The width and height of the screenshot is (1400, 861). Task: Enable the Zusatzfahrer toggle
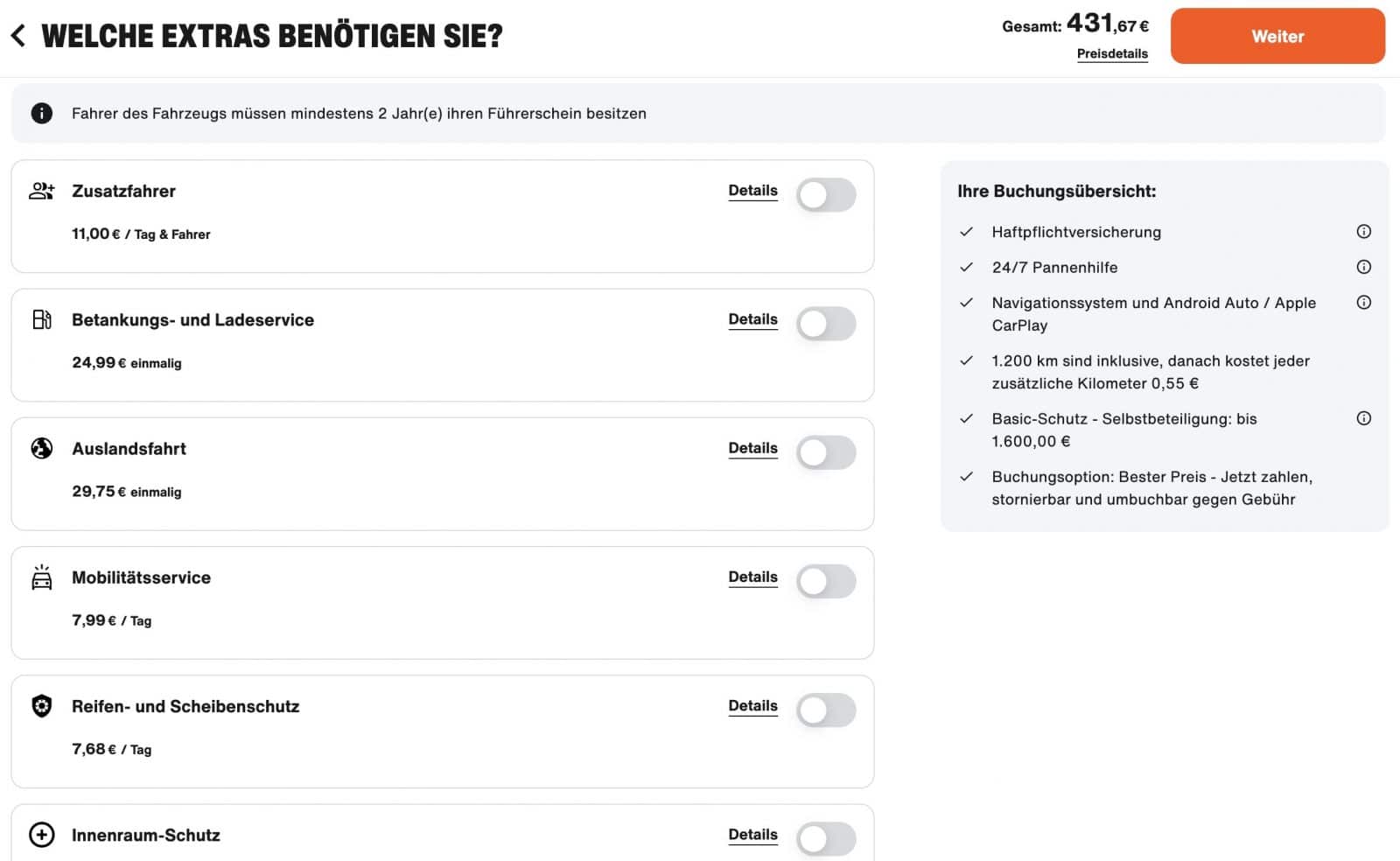pos(827,194)
